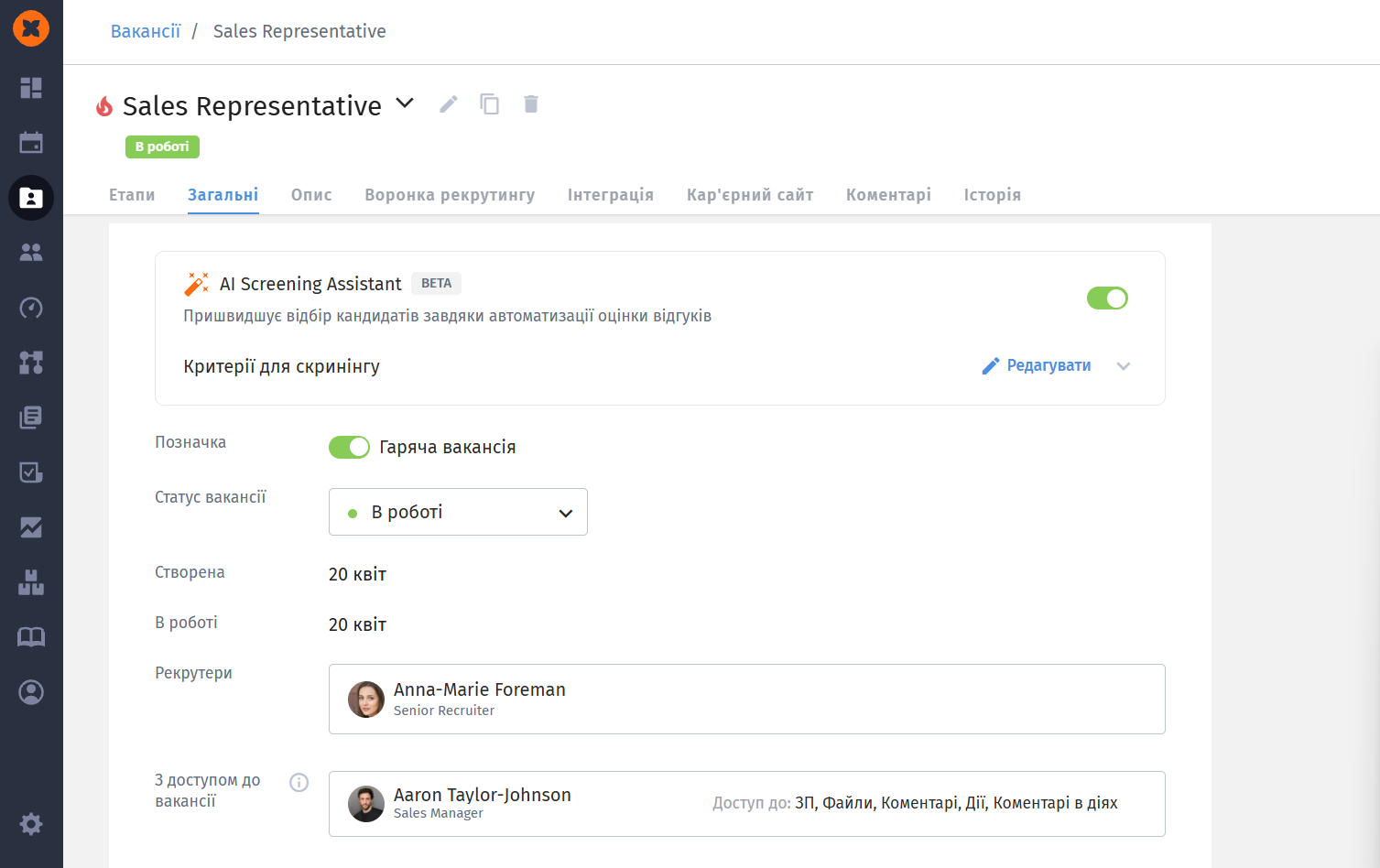Open the knowledge base book icon
1380x868 pixels.
pyautogui.click(x=31, y=637)
